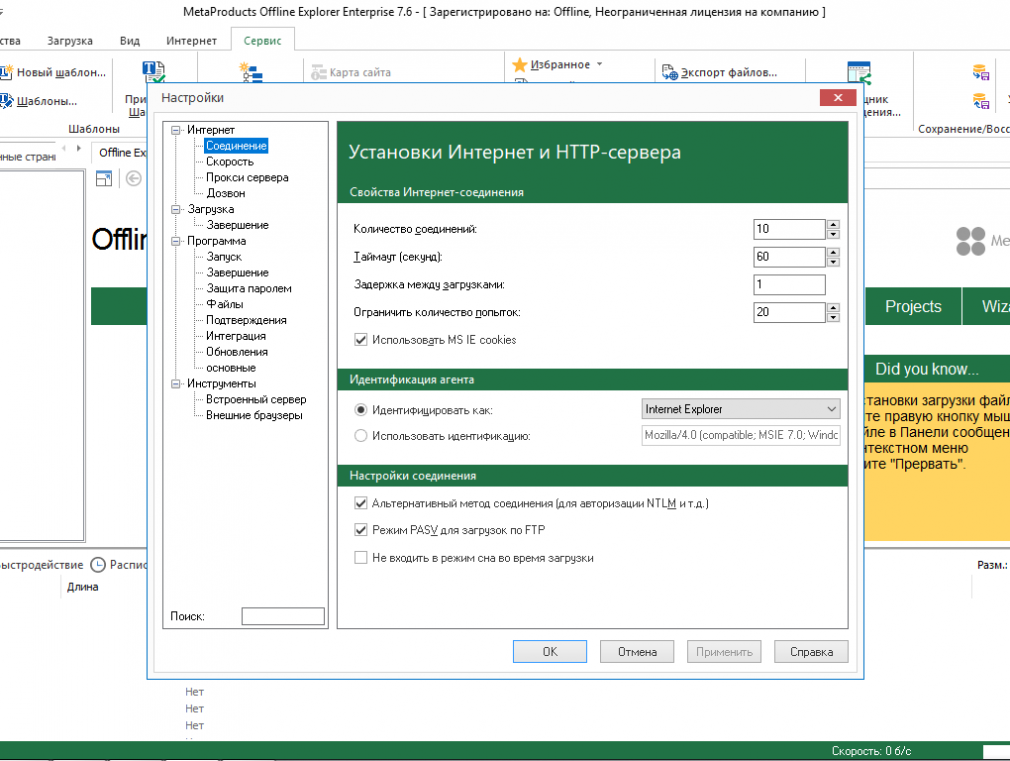Open the Internet Explorer agent dropdown
This screenshot has height=761, width=1010.
click(741, 409)
